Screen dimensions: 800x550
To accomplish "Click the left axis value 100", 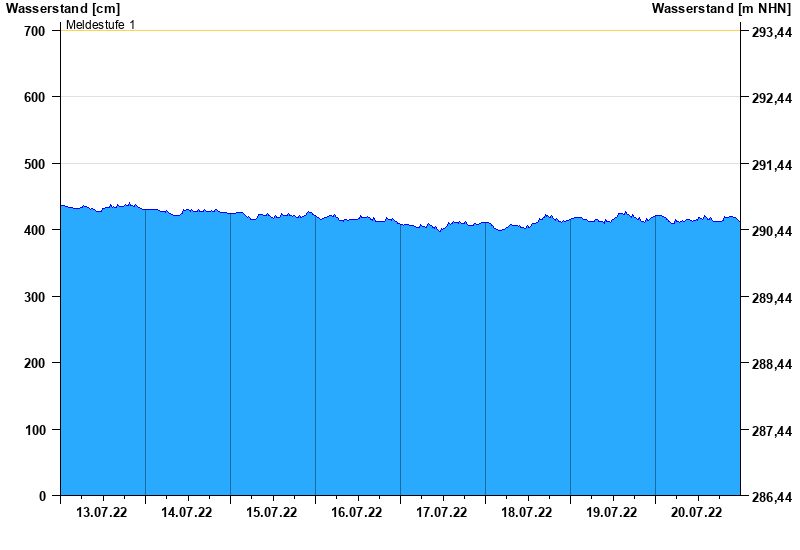I will [35, 430].
